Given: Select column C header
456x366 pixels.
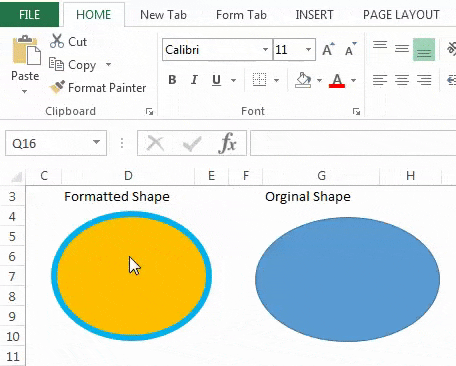Looking at the screenshot, I should coord(44,175).
